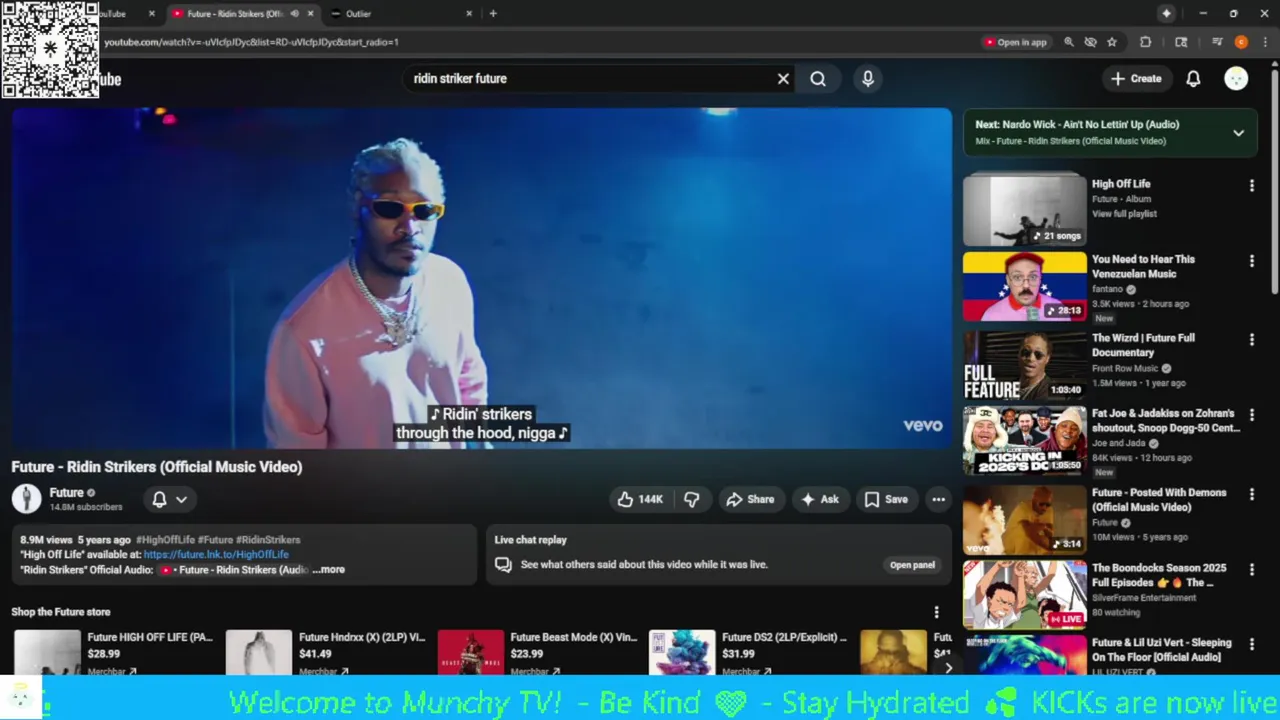Click the #RidinStrikers hashtag
The height and width of the screenshot is (720, 1280).
268,540
